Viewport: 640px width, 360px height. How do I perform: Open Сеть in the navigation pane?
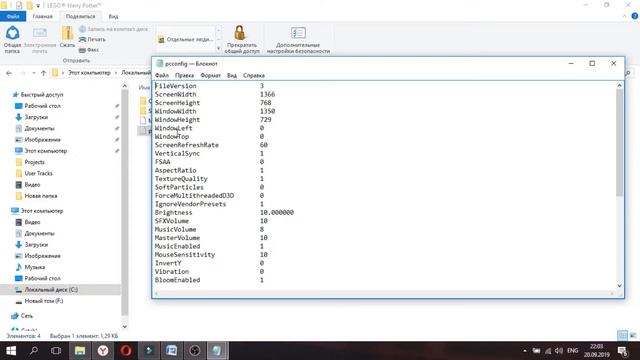click(x=27, y=316)
